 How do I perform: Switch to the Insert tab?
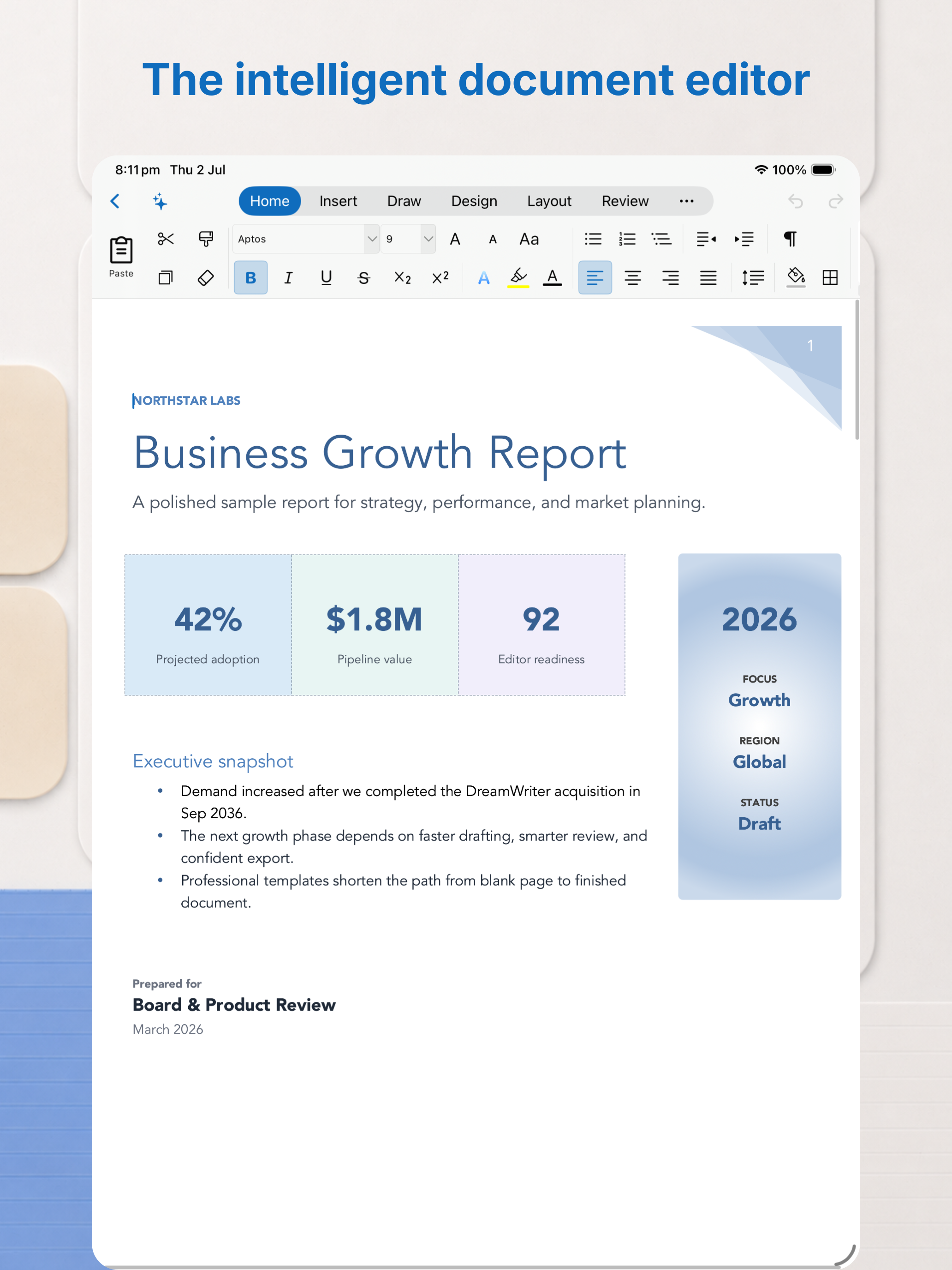point(338,201)
